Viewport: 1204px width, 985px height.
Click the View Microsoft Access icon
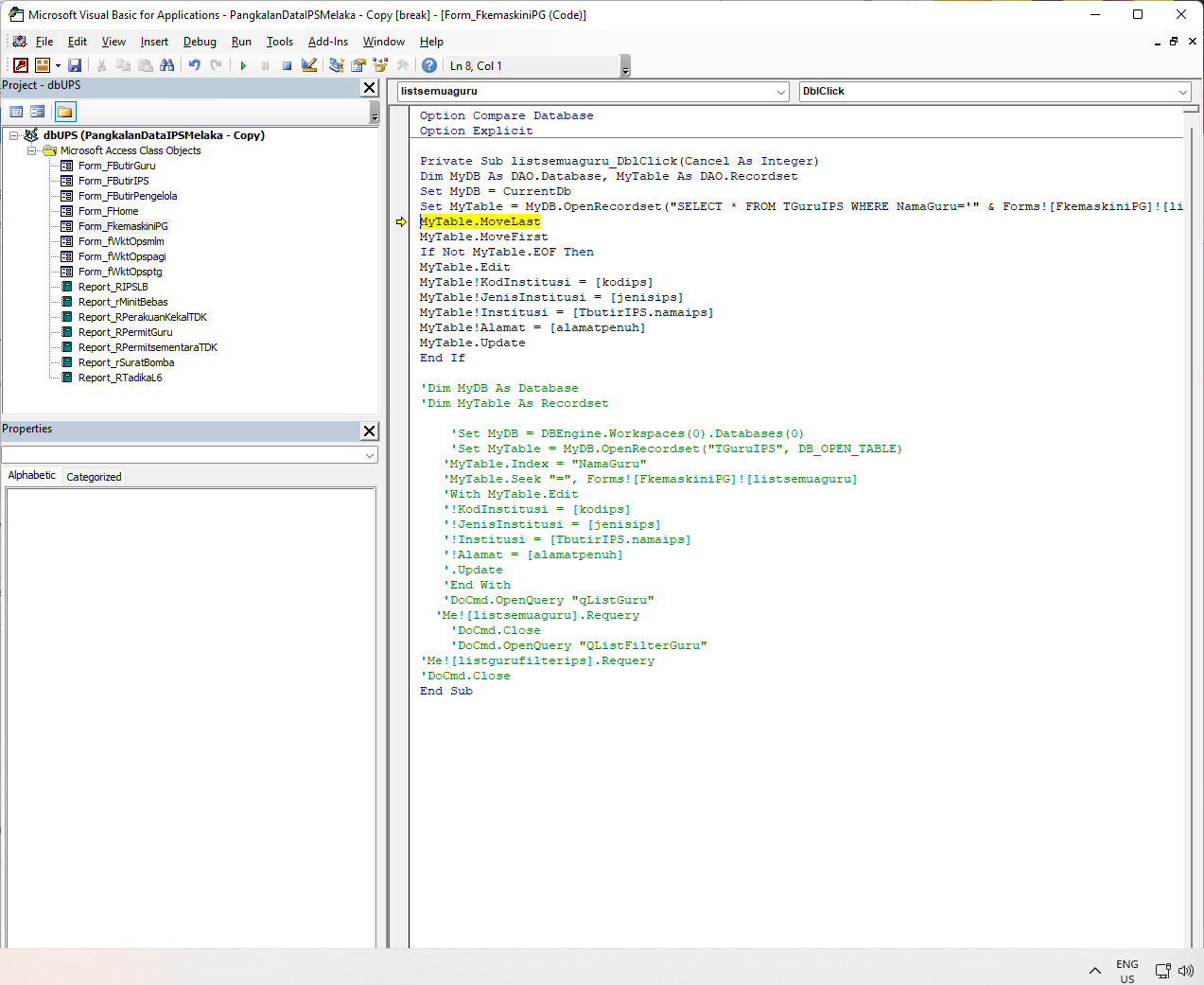click(x=21, y=65)
